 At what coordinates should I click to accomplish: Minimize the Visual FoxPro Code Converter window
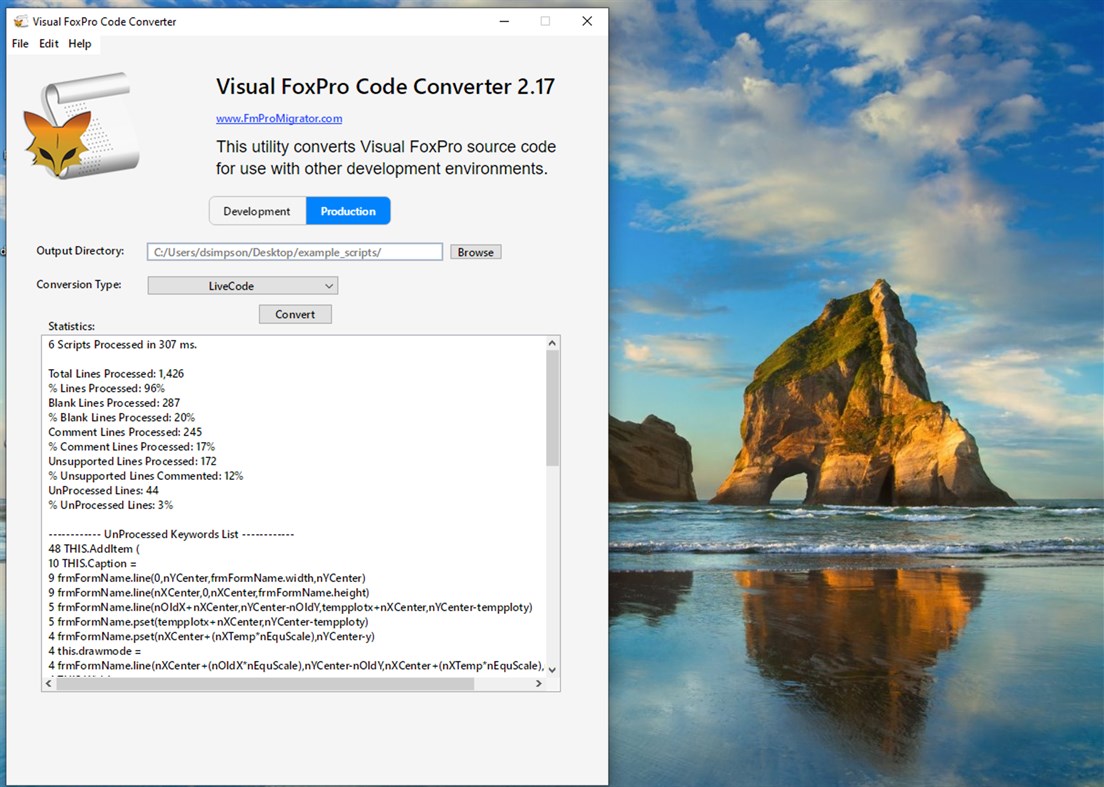[x=504, y=21]
